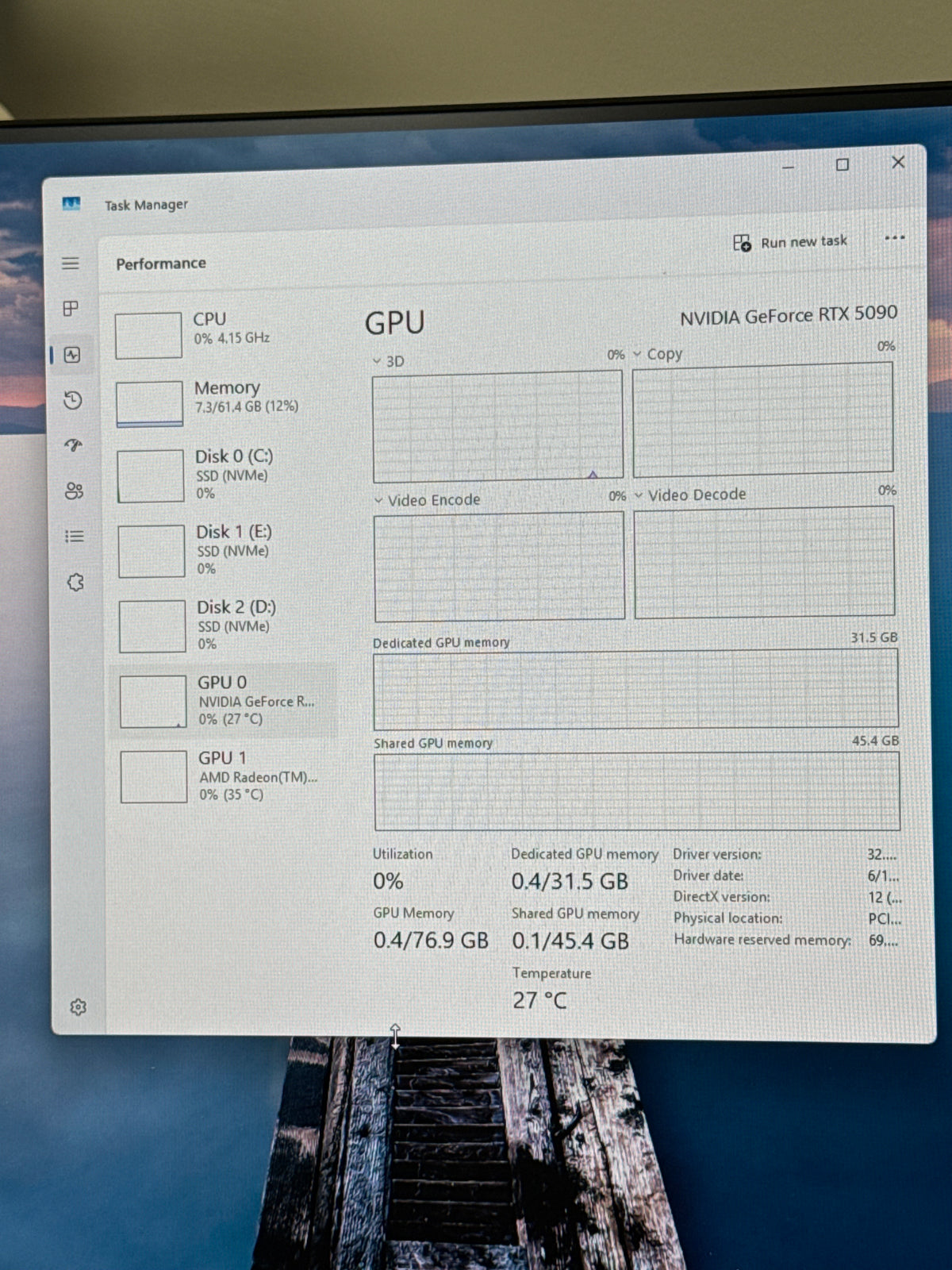Maximize the Task Manager window

tap(843, 164)
